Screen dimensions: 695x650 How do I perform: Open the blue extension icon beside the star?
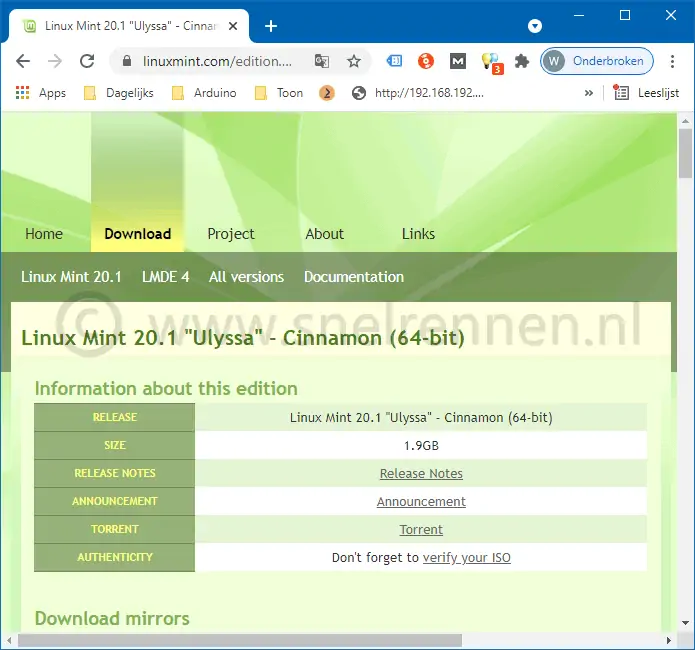coord(394,61)
